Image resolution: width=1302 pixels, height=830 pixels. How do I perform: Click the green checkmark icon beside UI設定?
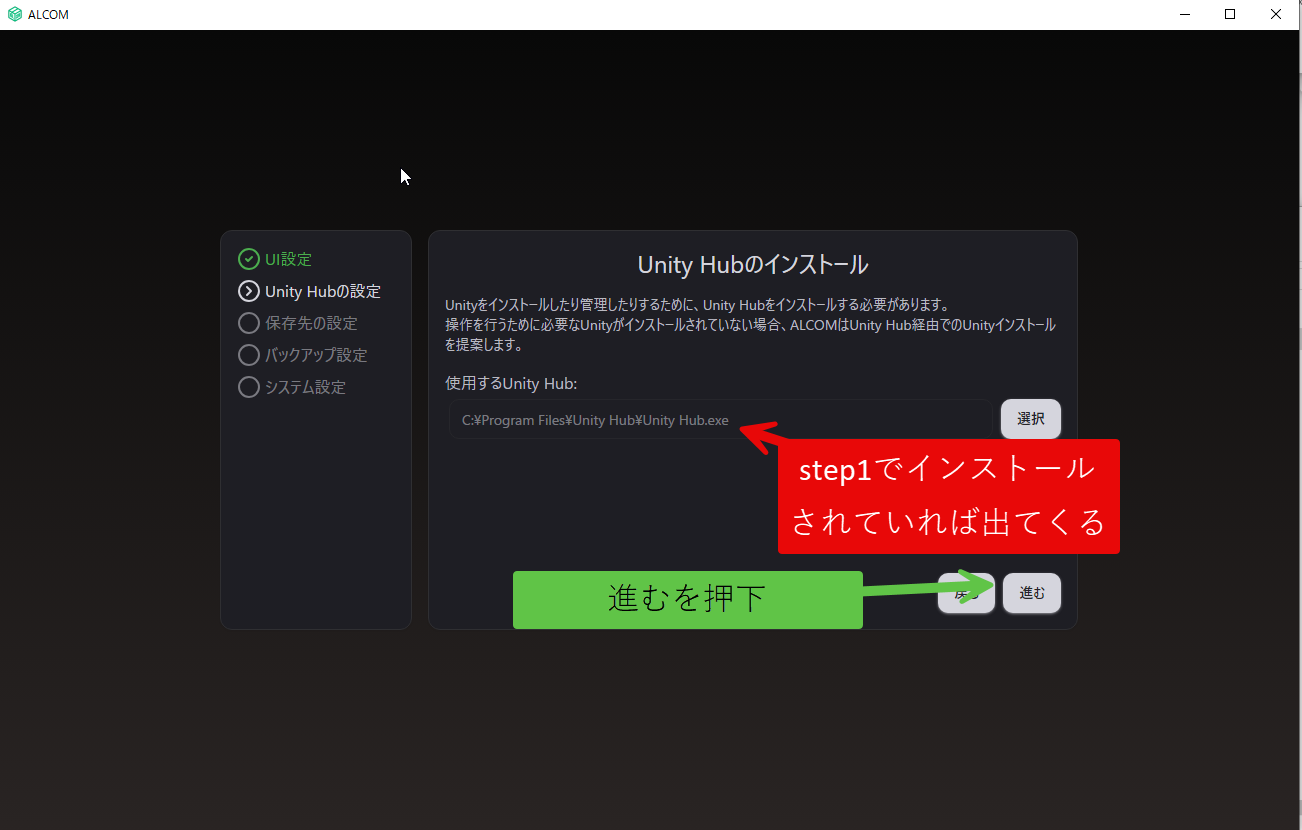click(x=248, y=259)
